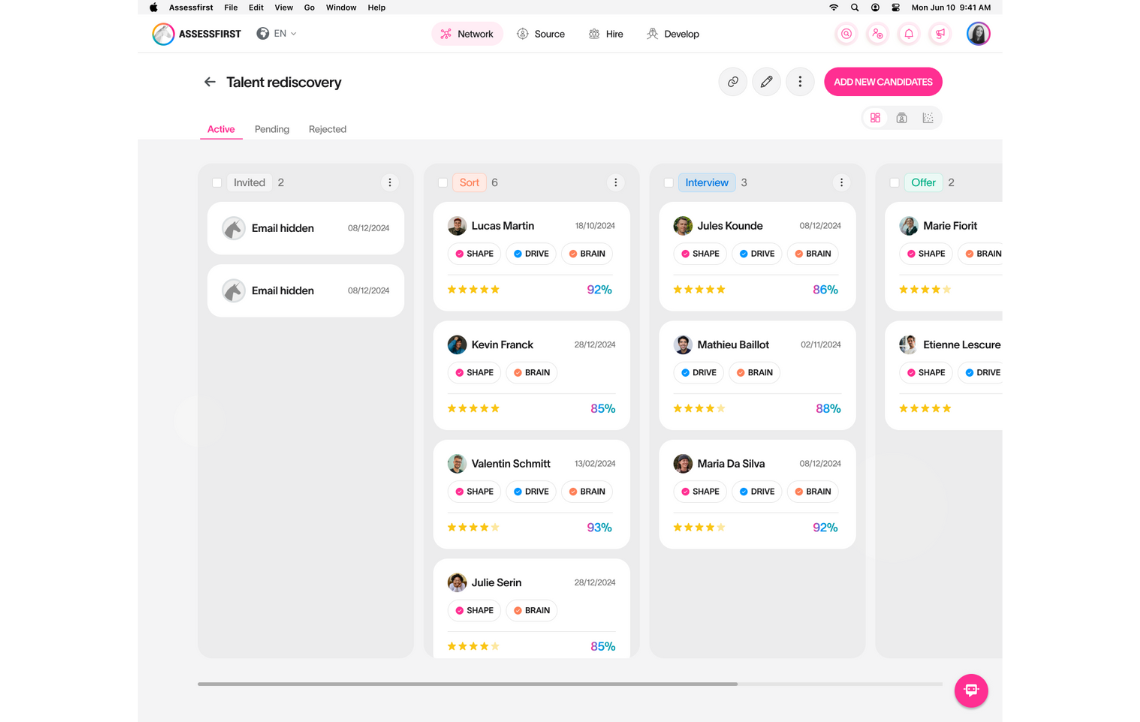Check the Sort column checkbox
This screenshot has height=722, width=1140.
(443, 183)
